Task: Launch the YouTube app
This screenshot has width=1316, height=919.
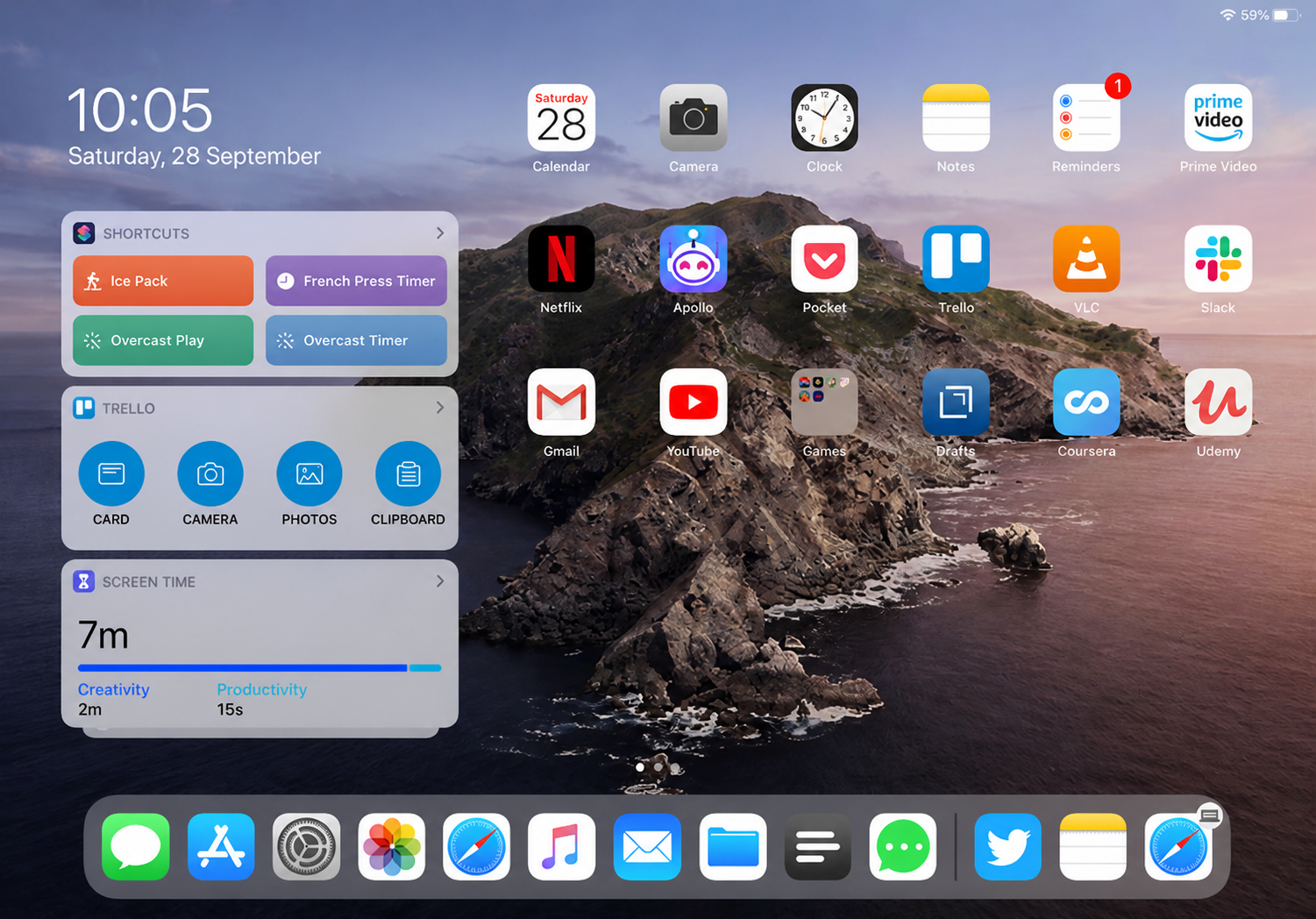Action: coord(694,403)
